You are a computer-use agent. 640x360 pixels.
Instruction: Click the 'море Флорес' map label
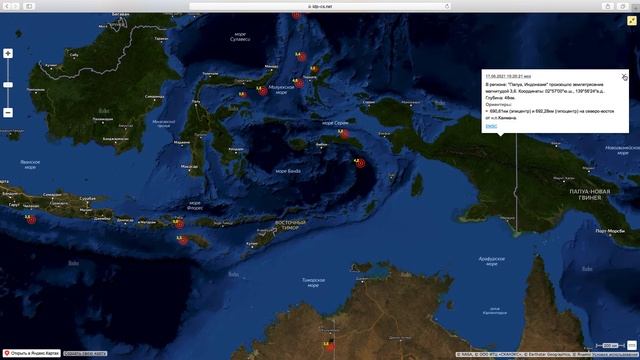click(195, 205)
